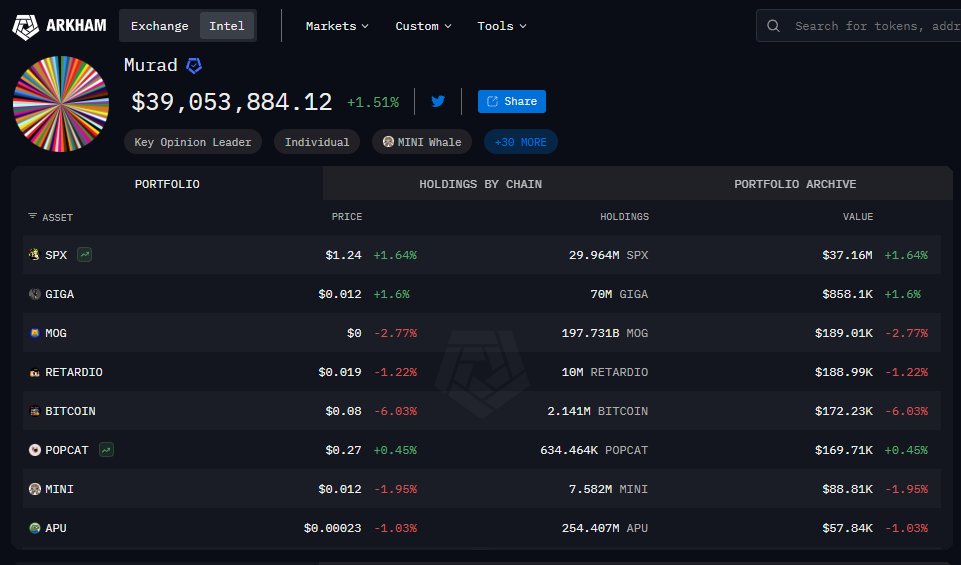The height and width of the screenshot is (565, 961).
Task: Click the Share button
Action: (512, 101)
